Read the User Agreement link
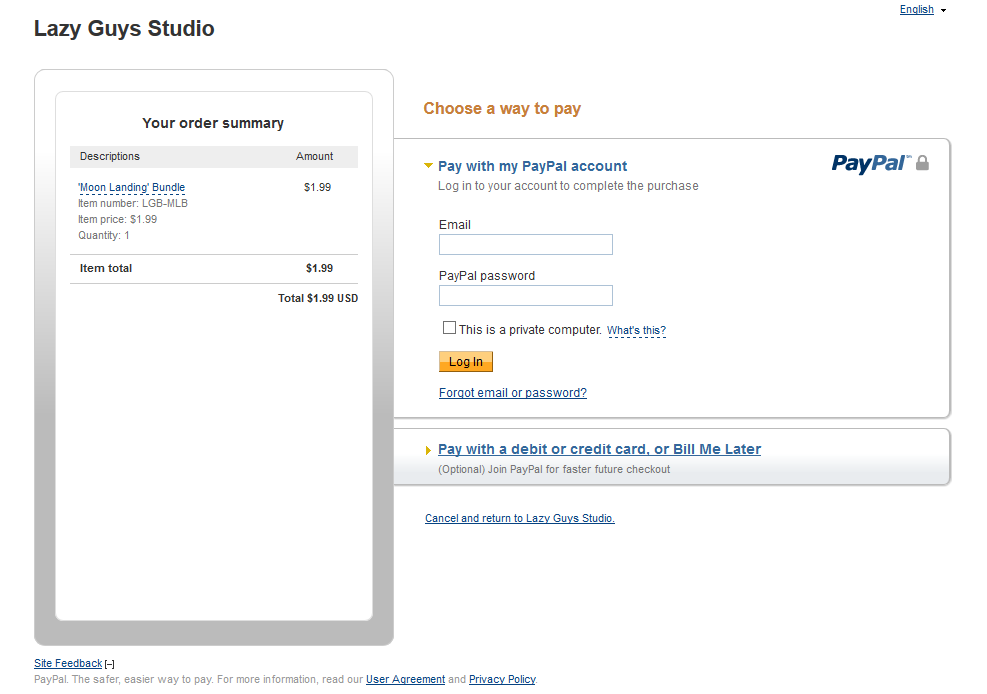This screenshot has height=694, width=987. (x=405, y=680)
